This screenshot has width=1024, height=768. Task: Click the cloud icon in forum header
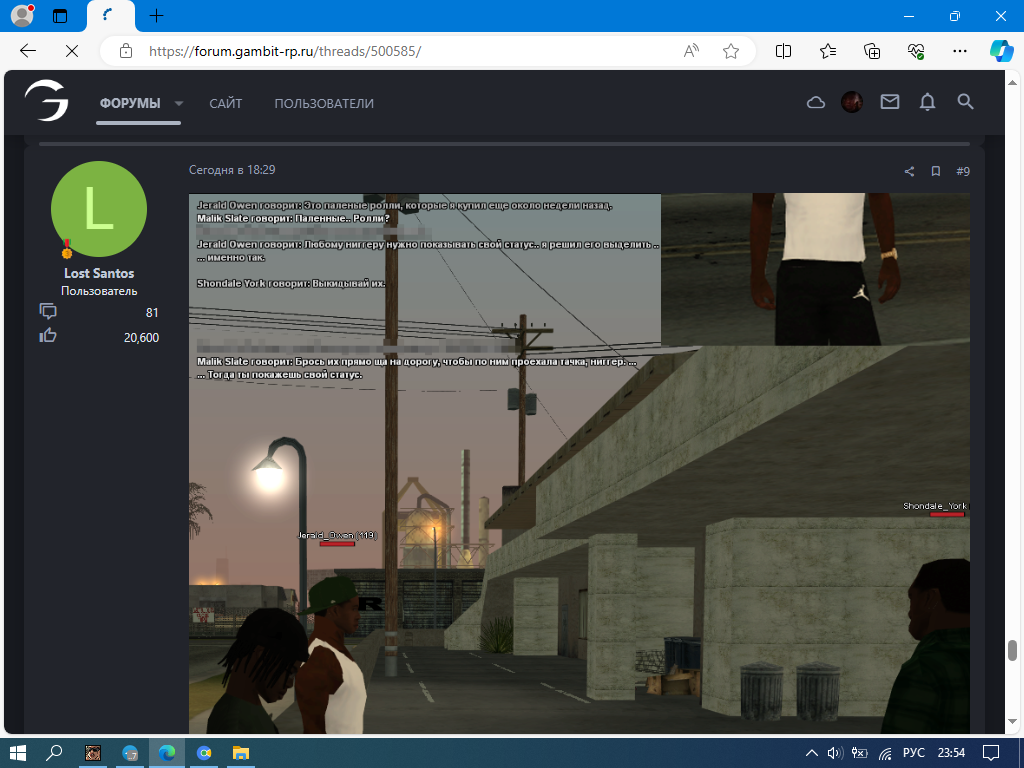tap(816, 102)
